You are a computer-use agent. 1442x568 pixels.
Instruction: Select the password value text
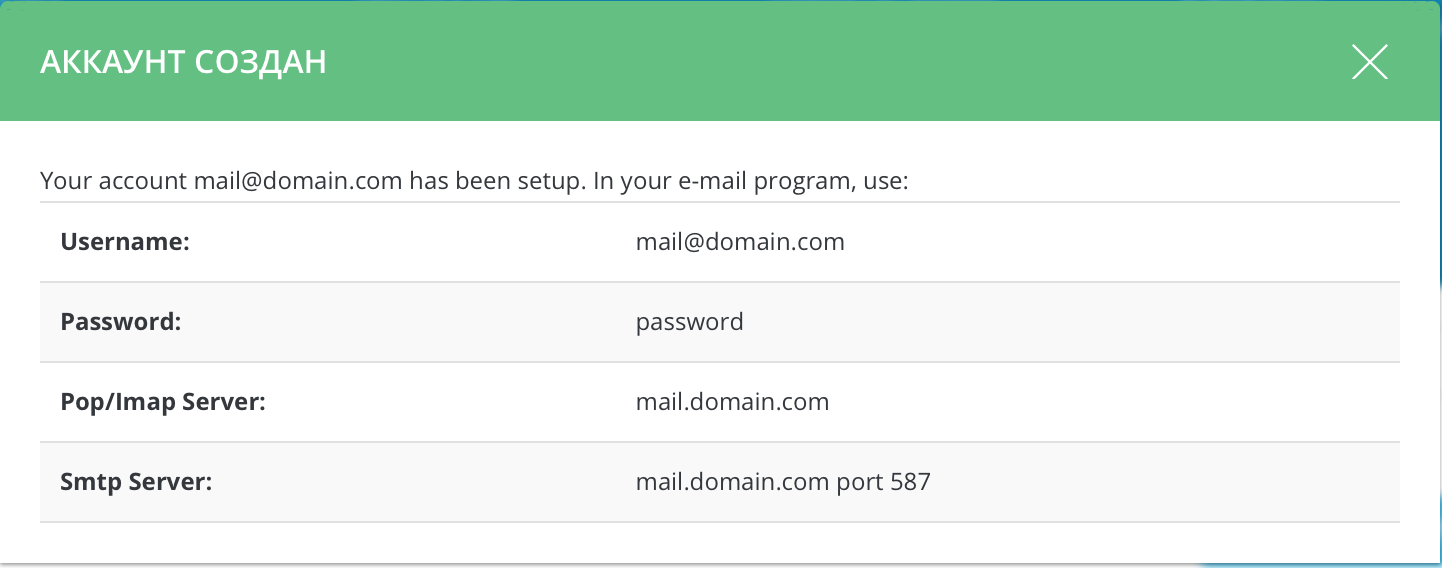pos(689,322)
